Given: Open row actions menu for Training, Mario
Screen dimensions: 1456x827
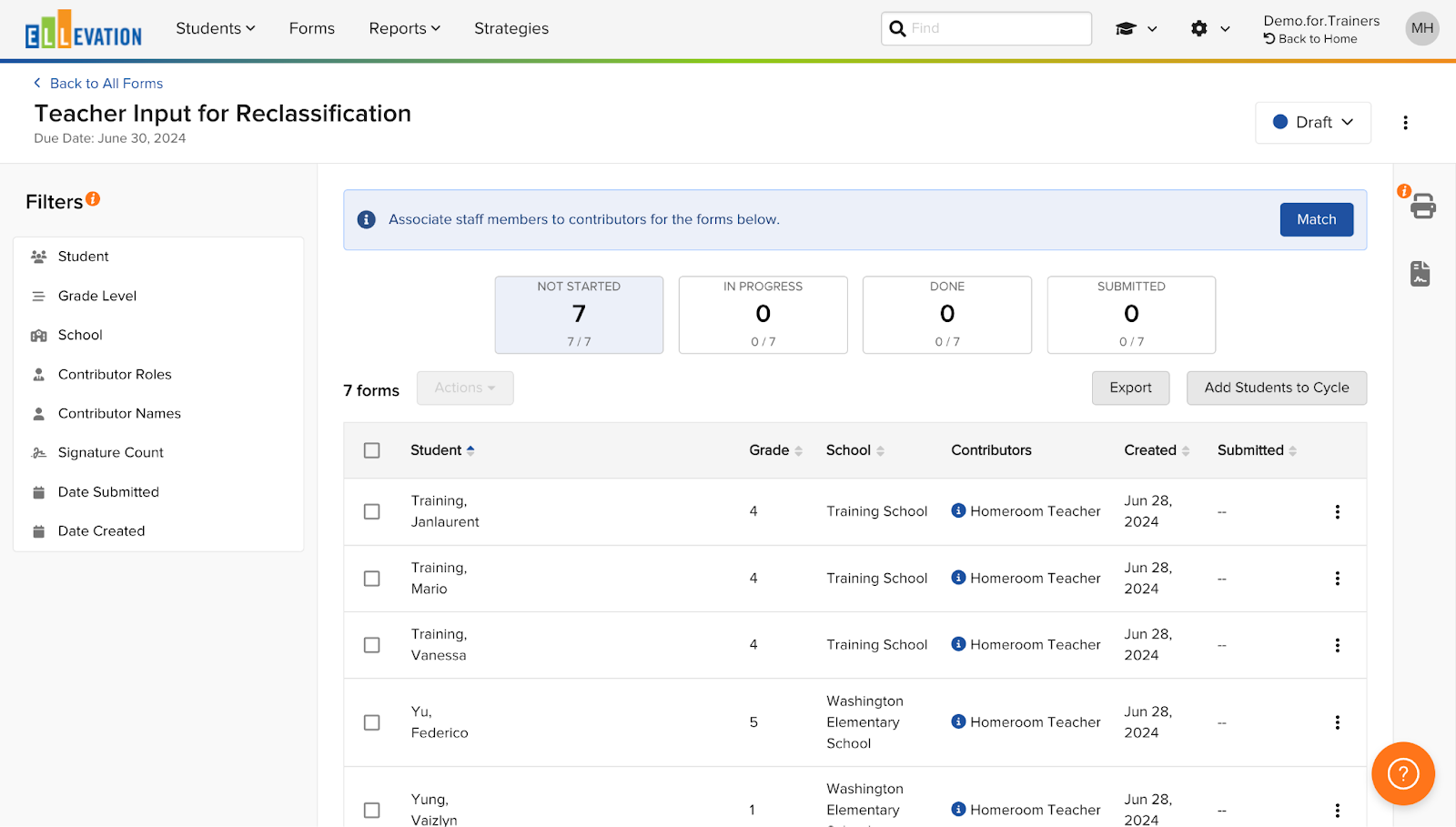Looking at the screenshot, I should pyautogui.click(x=1338, y=579).
